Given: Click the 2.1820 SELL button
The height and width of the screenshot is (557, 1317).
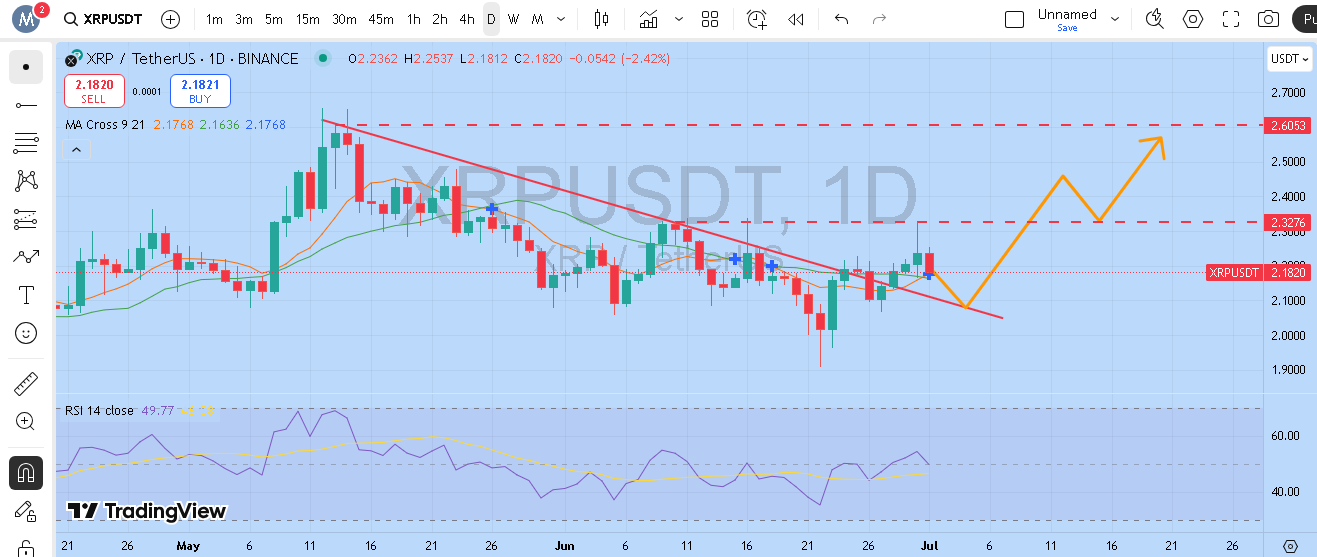Looking at the screenshot, I should (94, 91).
